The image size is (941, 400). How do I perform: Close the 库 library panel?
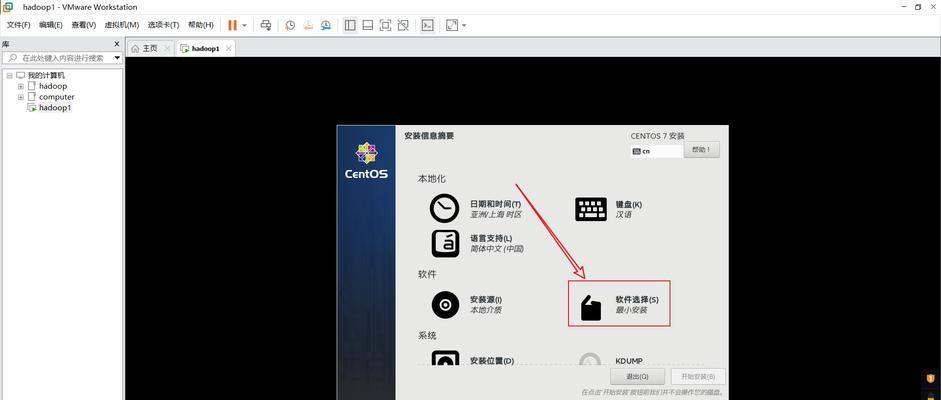coord(117,44)
